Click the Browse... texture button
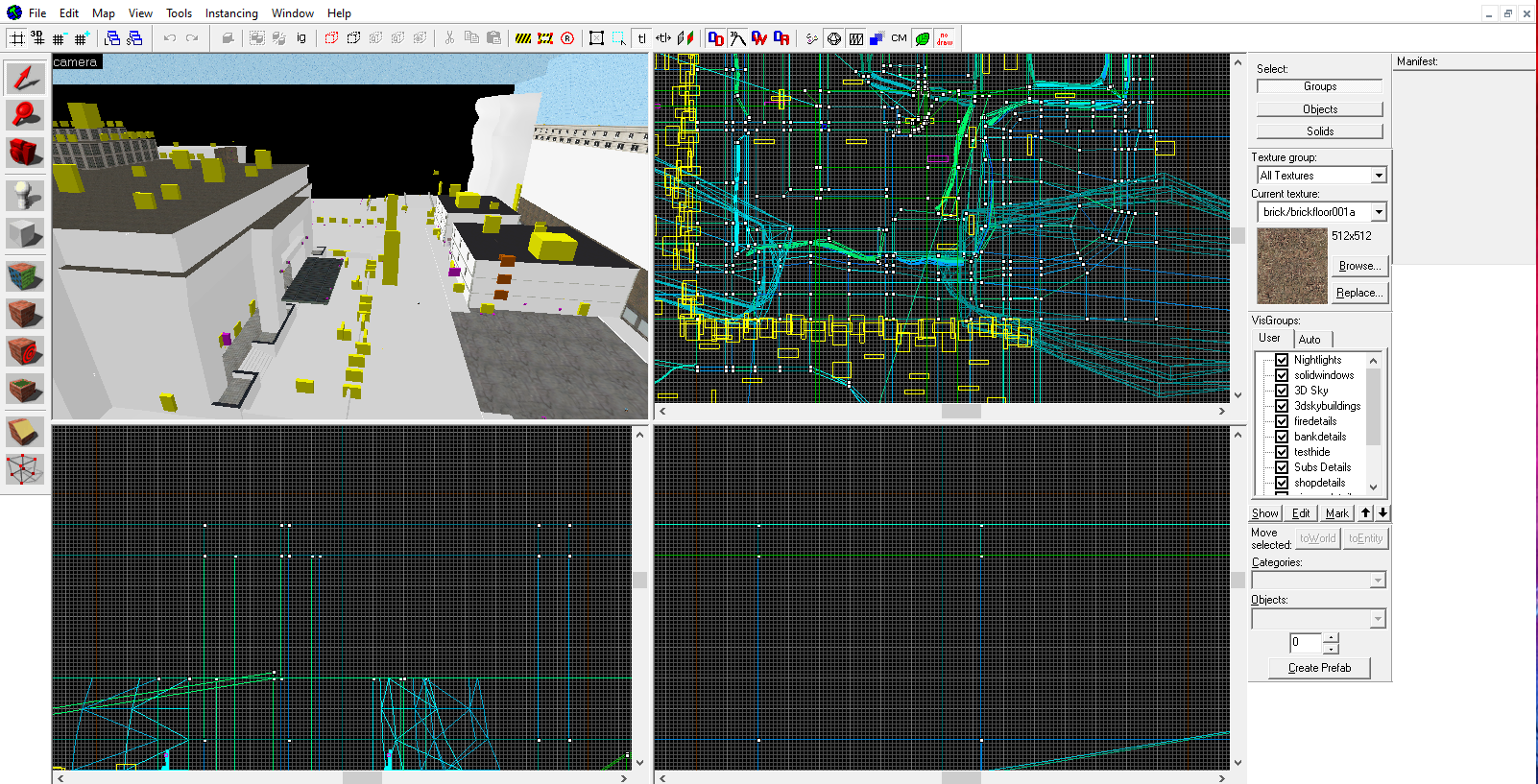Screen dimensions: 1538x784 1358,266
